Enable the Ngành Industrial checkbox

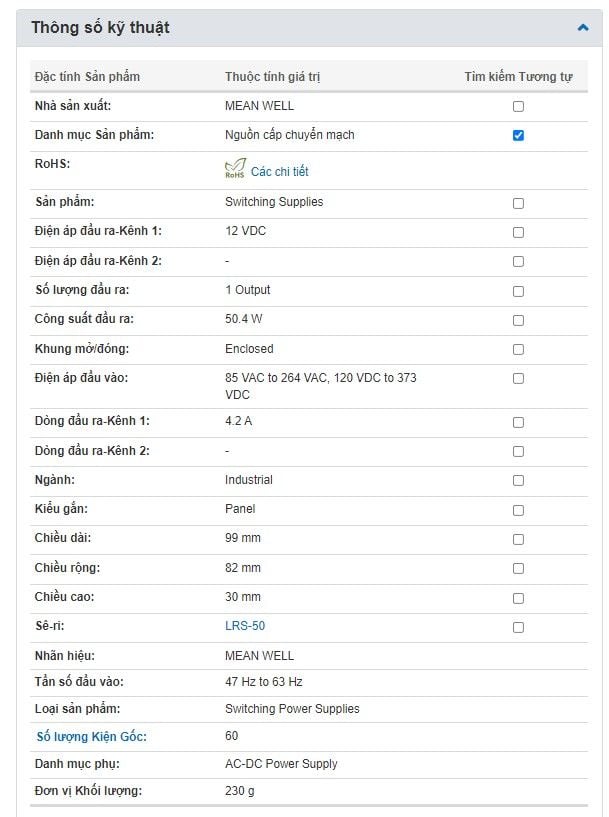518,481
